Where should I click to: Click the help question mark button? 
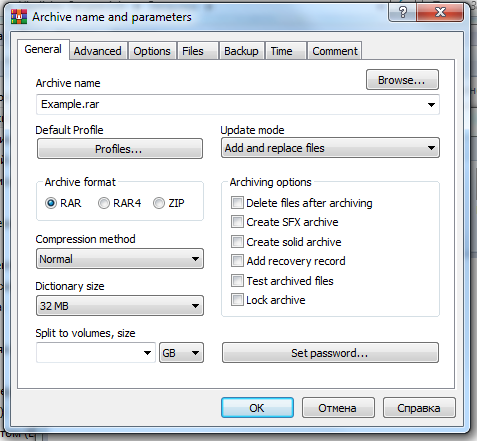pyautogui.click(x=403, y=12)
